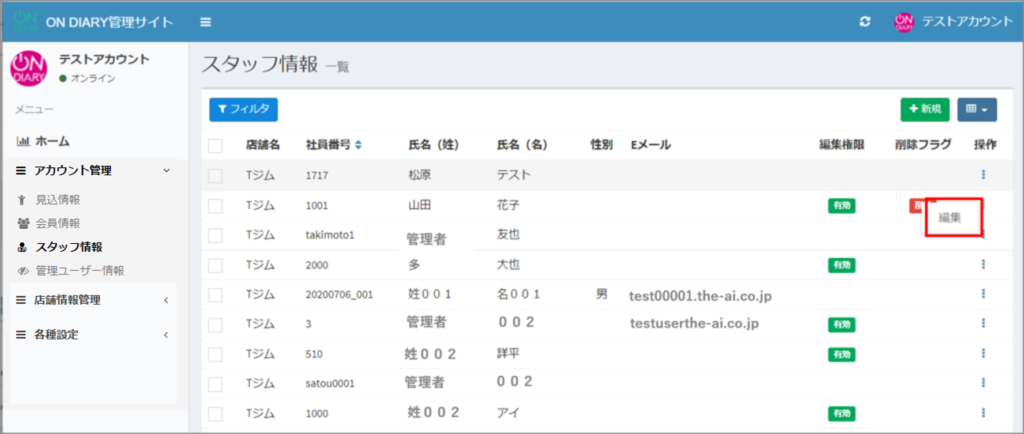Open the column display dropdown button
Viewport: 1024px width, 434px height.
click(976, 109)
